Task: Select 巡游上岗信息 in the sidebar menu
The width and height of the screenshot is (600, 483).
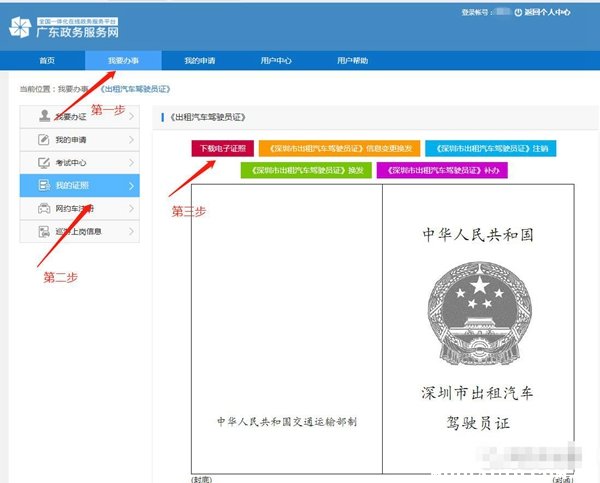Action: 80,232
